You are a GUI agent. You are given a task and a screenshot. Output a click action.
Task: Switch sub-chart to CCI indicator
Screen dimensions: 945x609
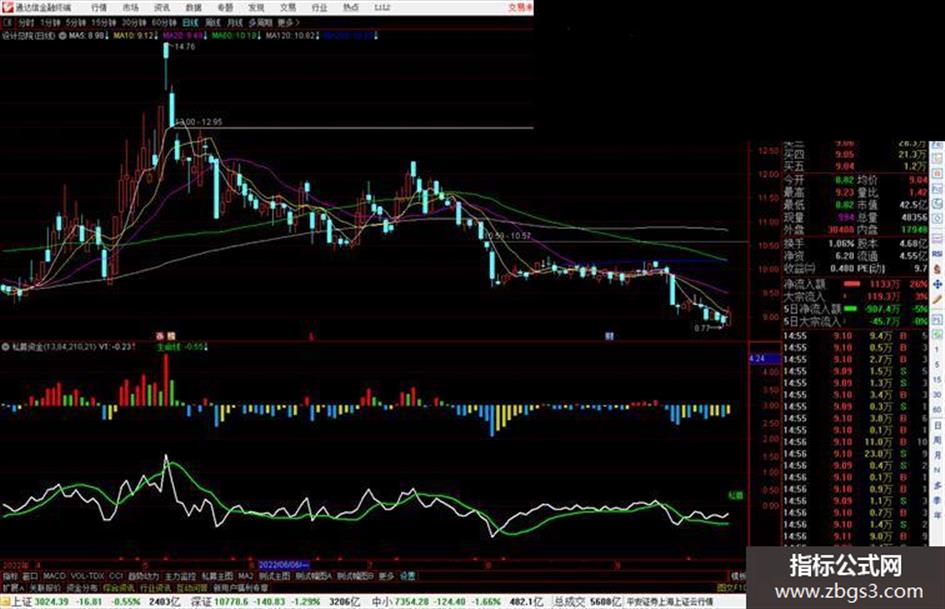(x=116, y=576)
